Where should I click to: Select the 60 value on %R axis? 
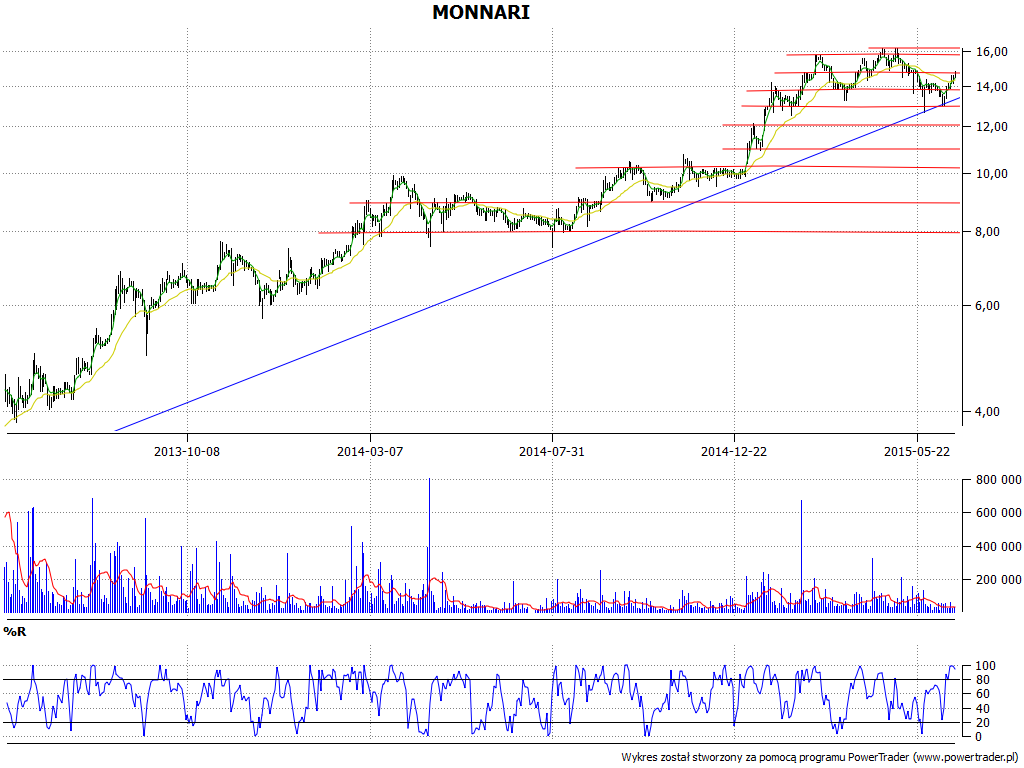[x=983, y=694]
